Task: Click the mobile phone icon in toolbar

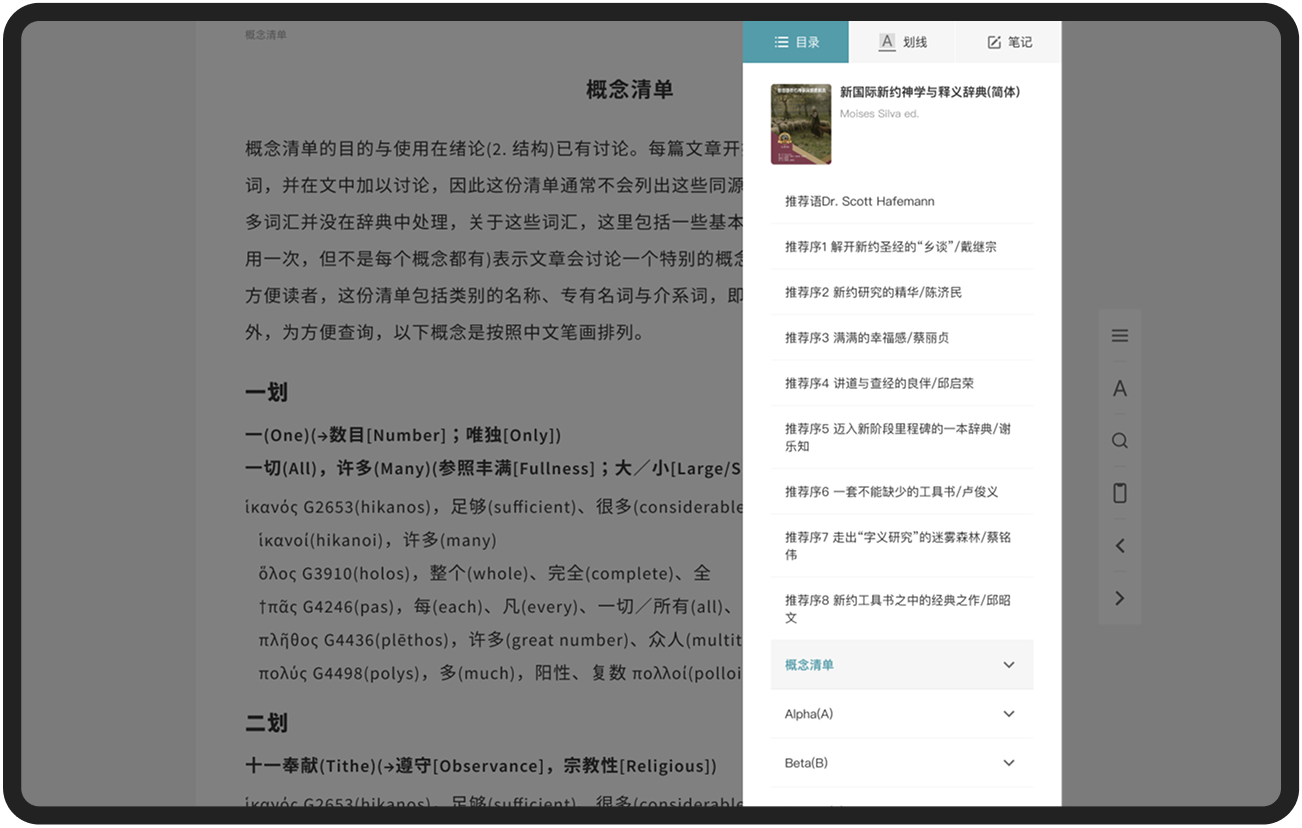Action: (1119, 493)
